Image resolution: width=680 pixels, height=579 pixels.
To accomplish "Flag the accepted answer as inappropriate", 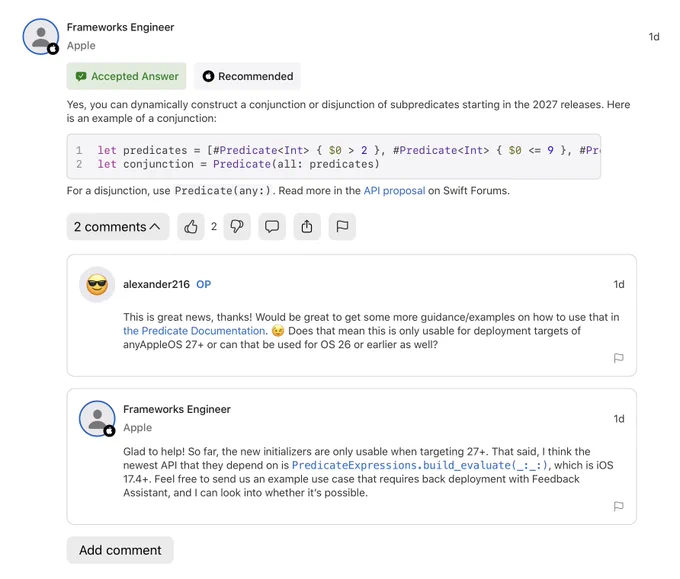I will point(342,226).
